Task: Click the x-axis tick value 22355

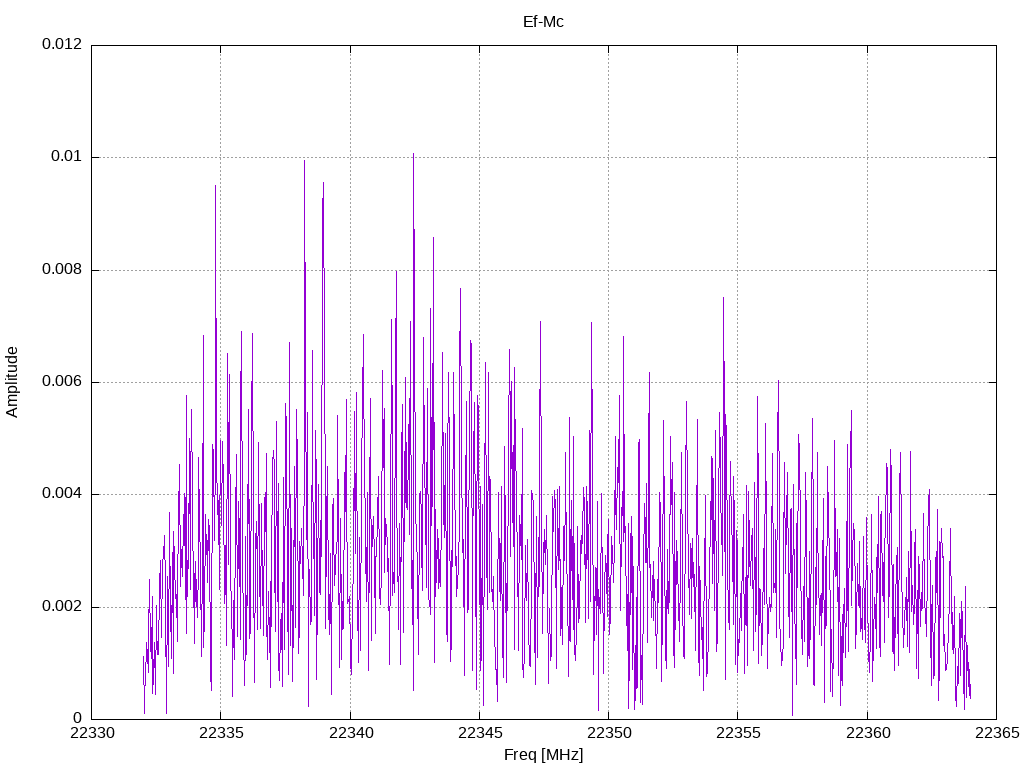Action: (x=738, y=733)
